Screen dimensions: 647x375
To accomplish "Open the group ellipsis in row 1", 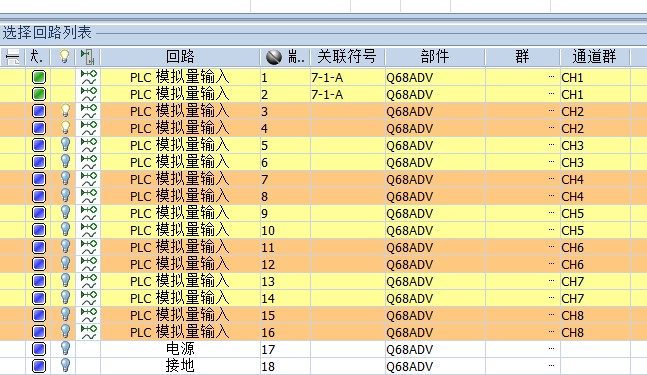I will [x=551, y=77].
